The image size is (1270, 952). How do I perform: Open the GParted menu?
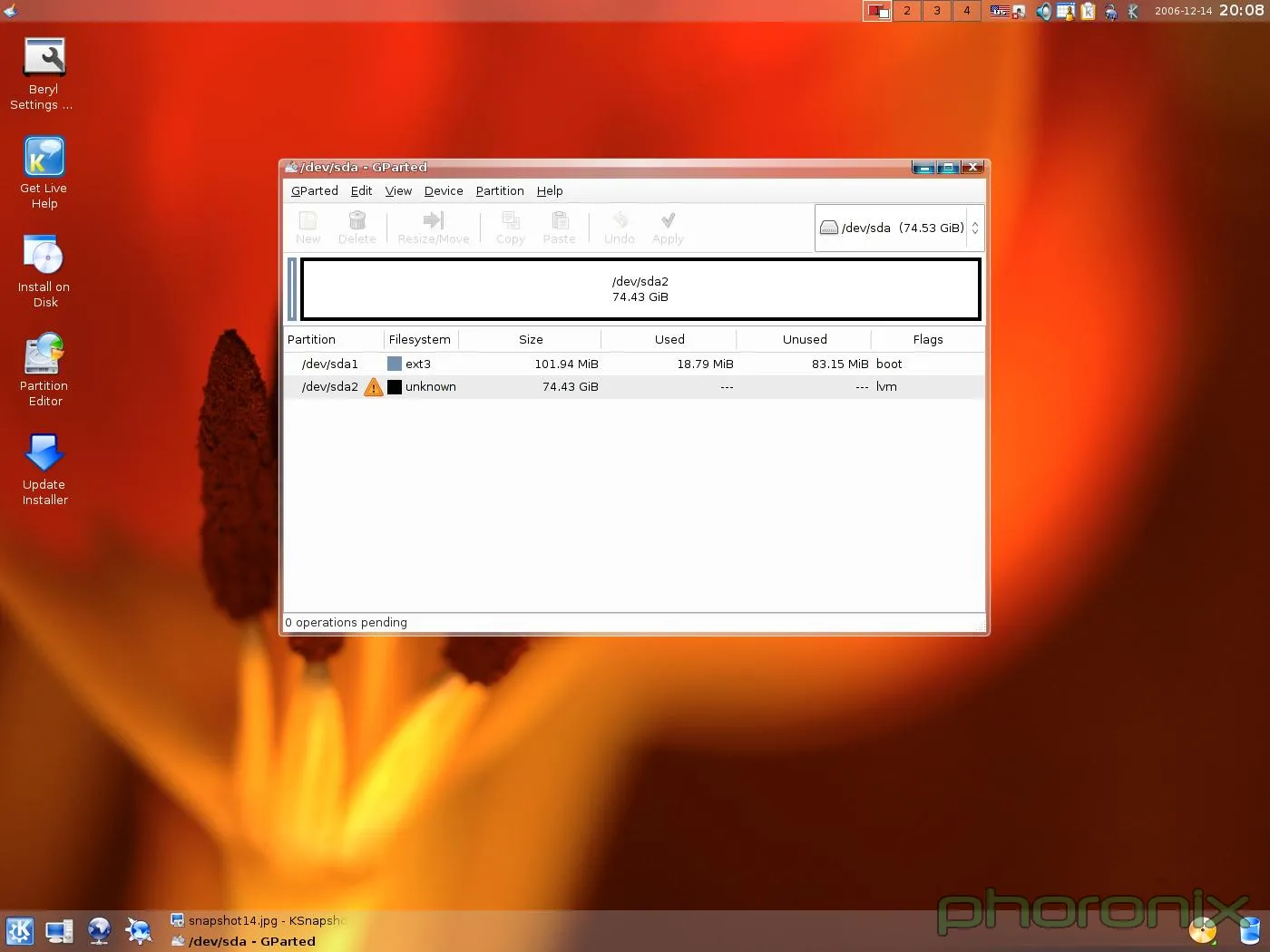pyautogui.click(x=314, y=190)
